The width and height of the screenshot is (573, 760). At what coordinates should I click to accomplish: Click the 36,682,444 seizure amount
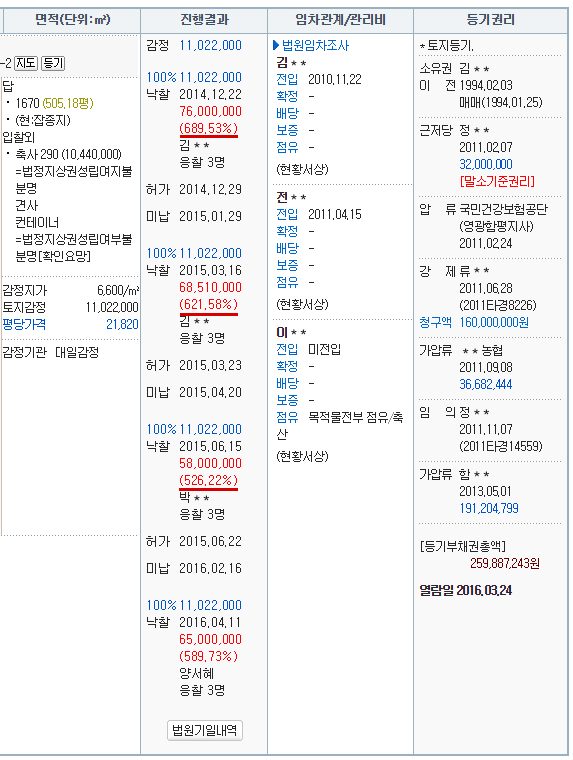click(486, 384)
